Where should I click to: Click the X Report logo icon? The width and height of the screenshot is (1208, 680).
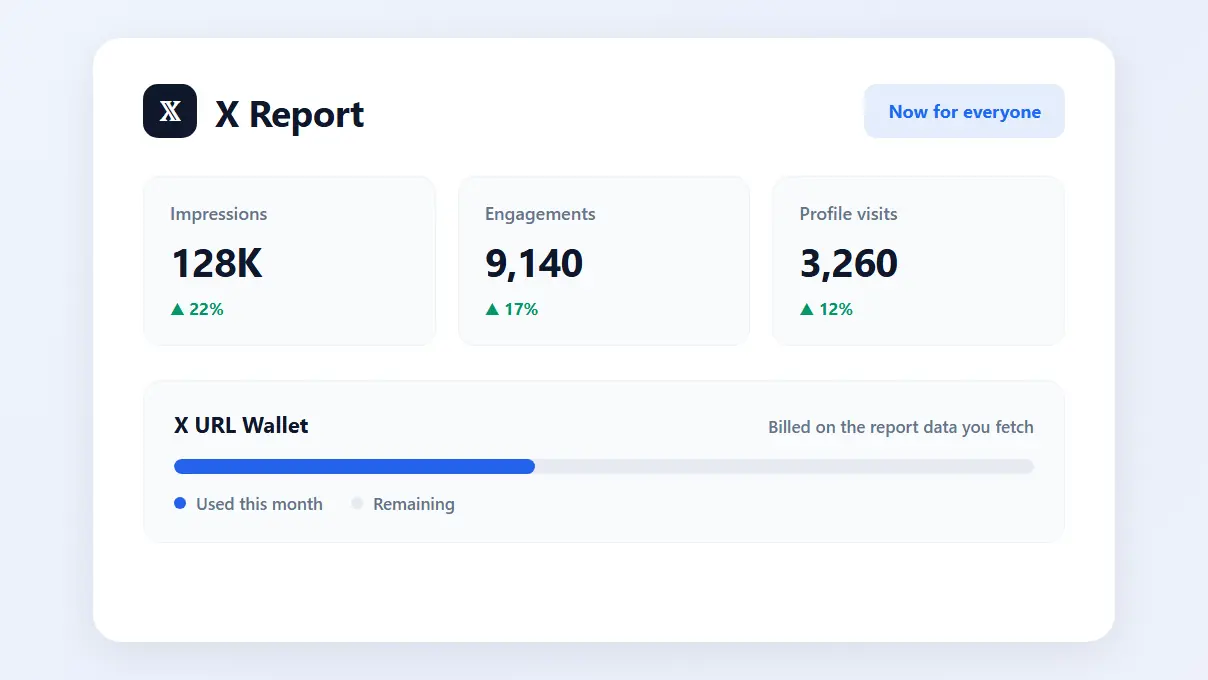tap(170, 111)
